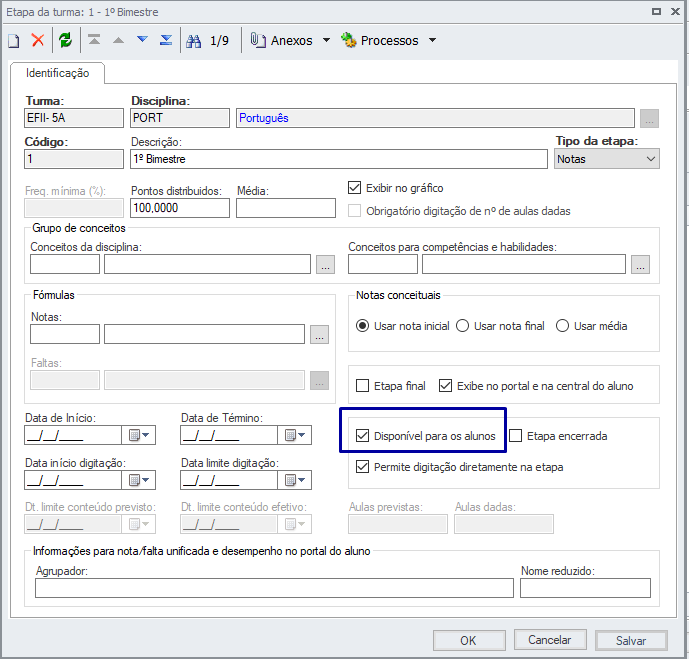This screenshot has height=659, width=689.
Task: Click Data início digitação date field
Action: point(73,480)
